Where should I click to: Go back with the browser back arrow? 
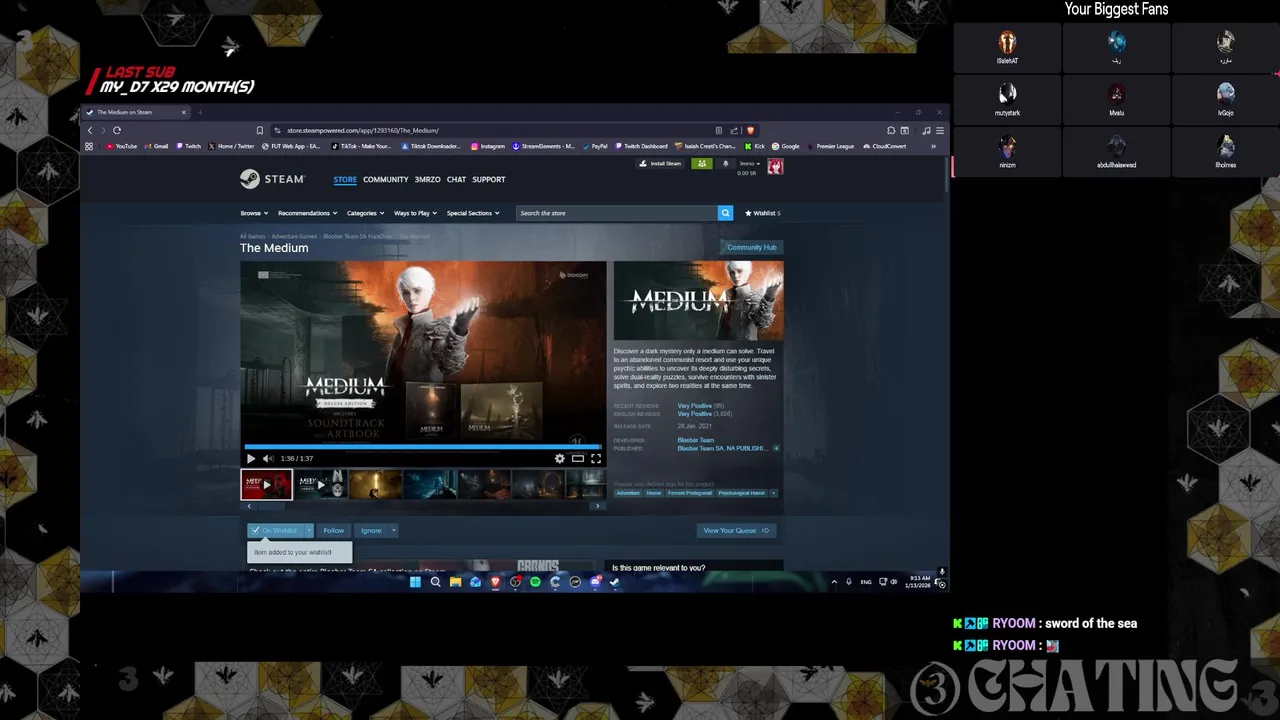click(x=90, y=130)
